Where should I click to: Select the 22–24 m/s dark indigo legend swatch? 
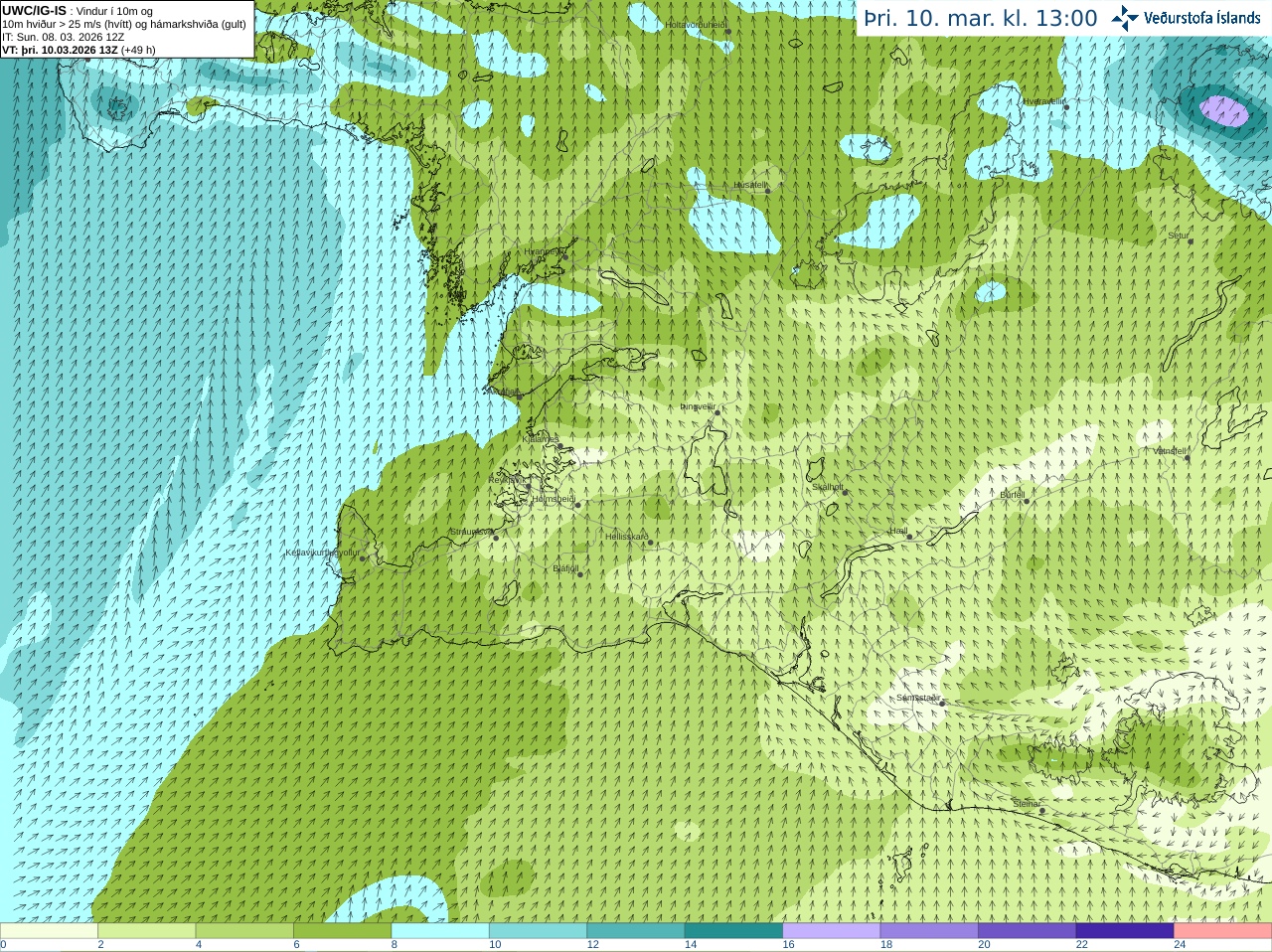click(x=1125, y=931)
